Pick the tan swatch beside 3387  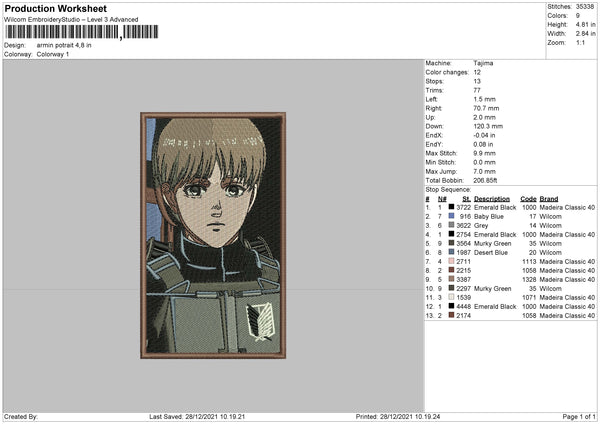(x=451, y=279)
